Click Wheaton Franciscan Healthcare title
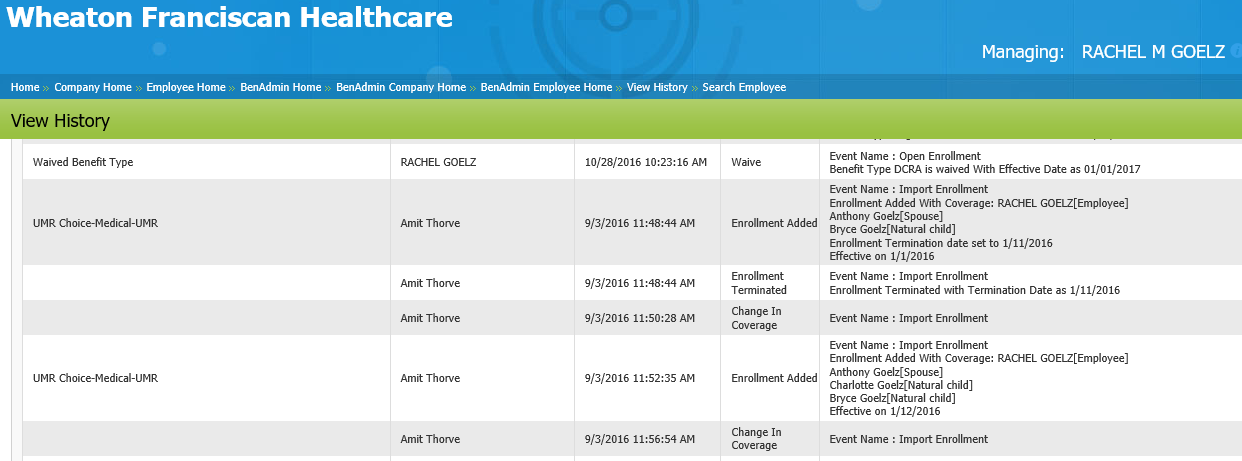The image size is (1242, 461). click(x=229, y=17)
